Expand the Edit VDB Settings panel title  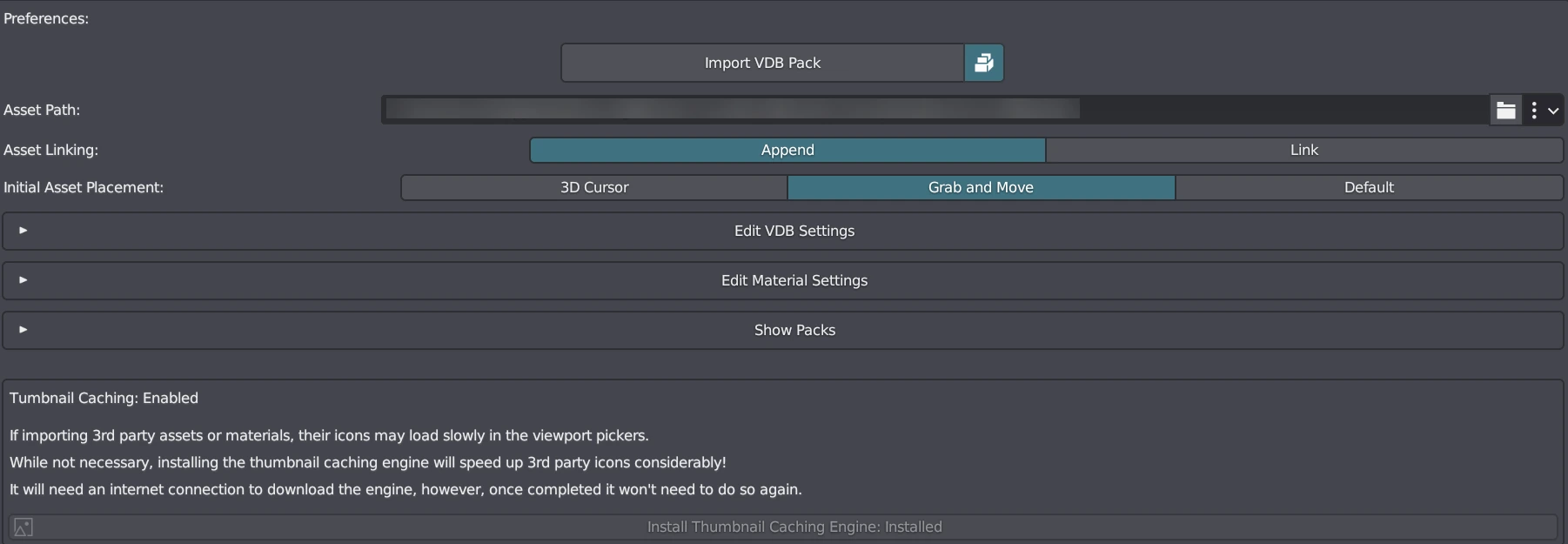click(794, 231)
